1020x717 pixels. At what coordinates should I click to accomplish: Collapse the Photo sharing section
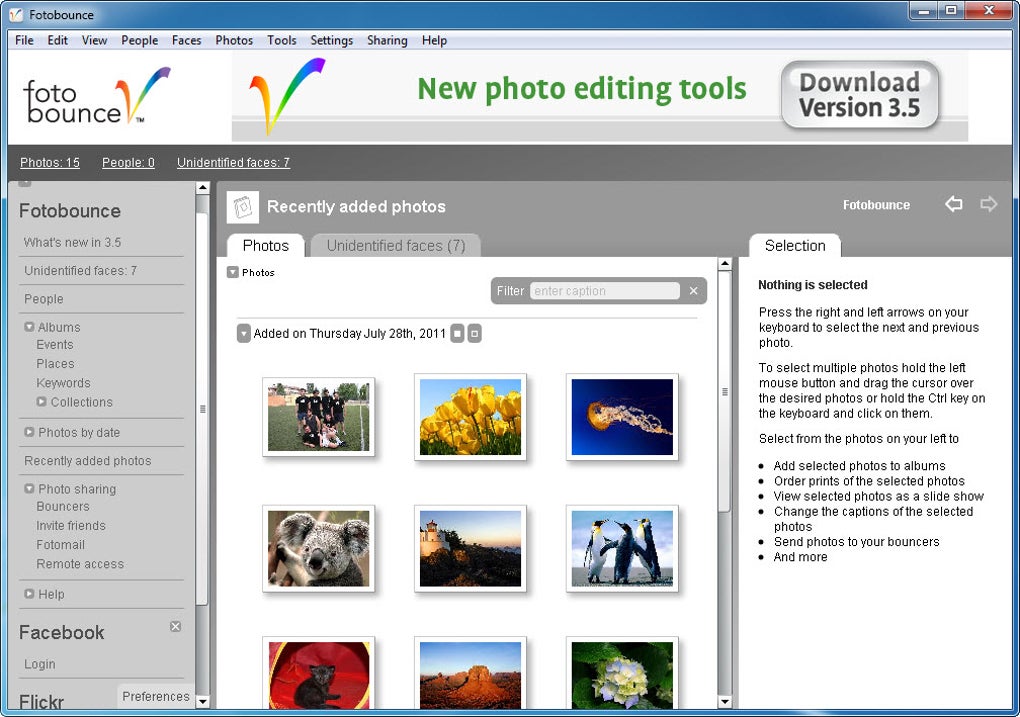point(29,489)
